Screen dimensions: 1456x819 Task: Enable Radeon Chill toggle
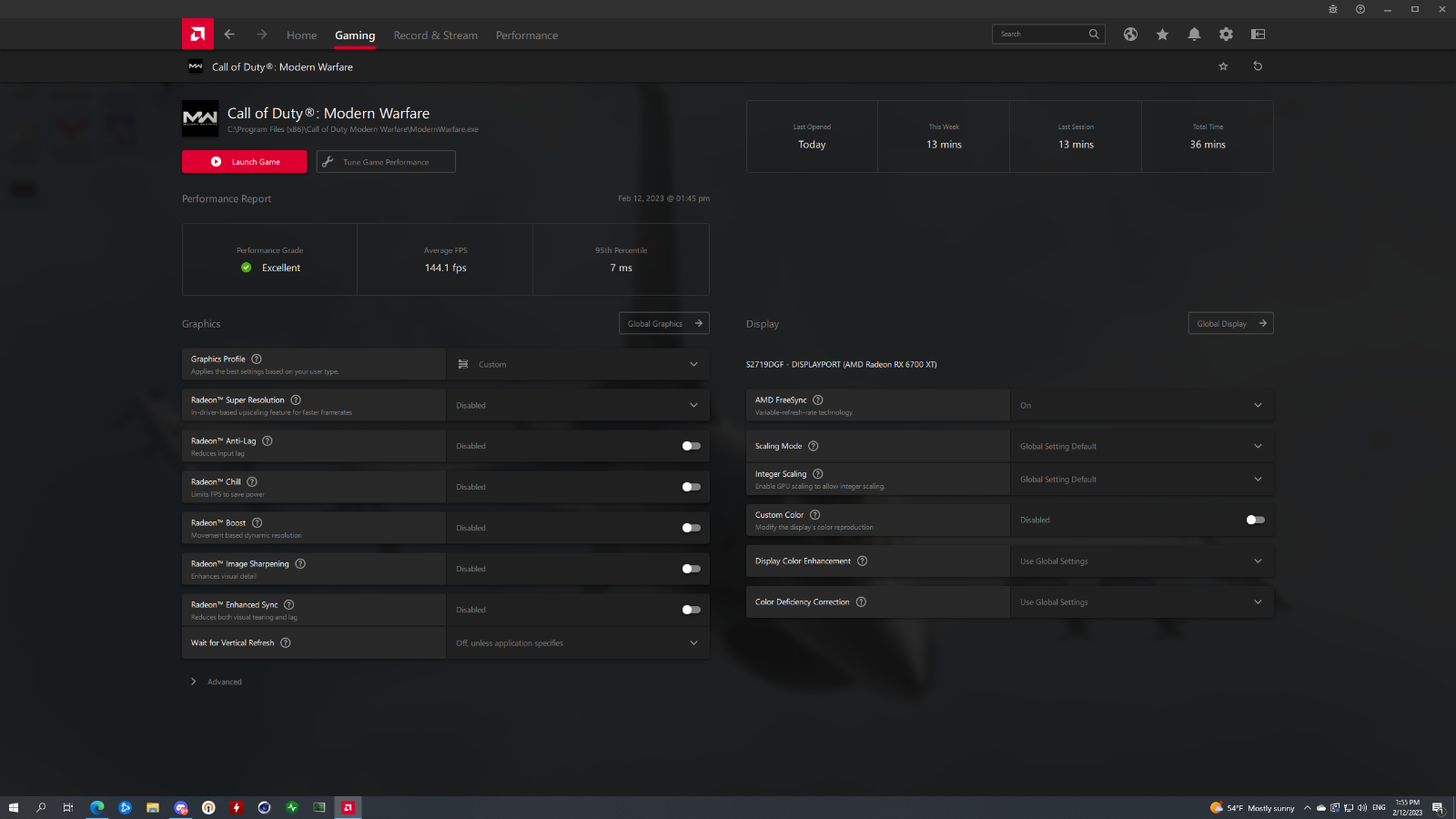692,487
